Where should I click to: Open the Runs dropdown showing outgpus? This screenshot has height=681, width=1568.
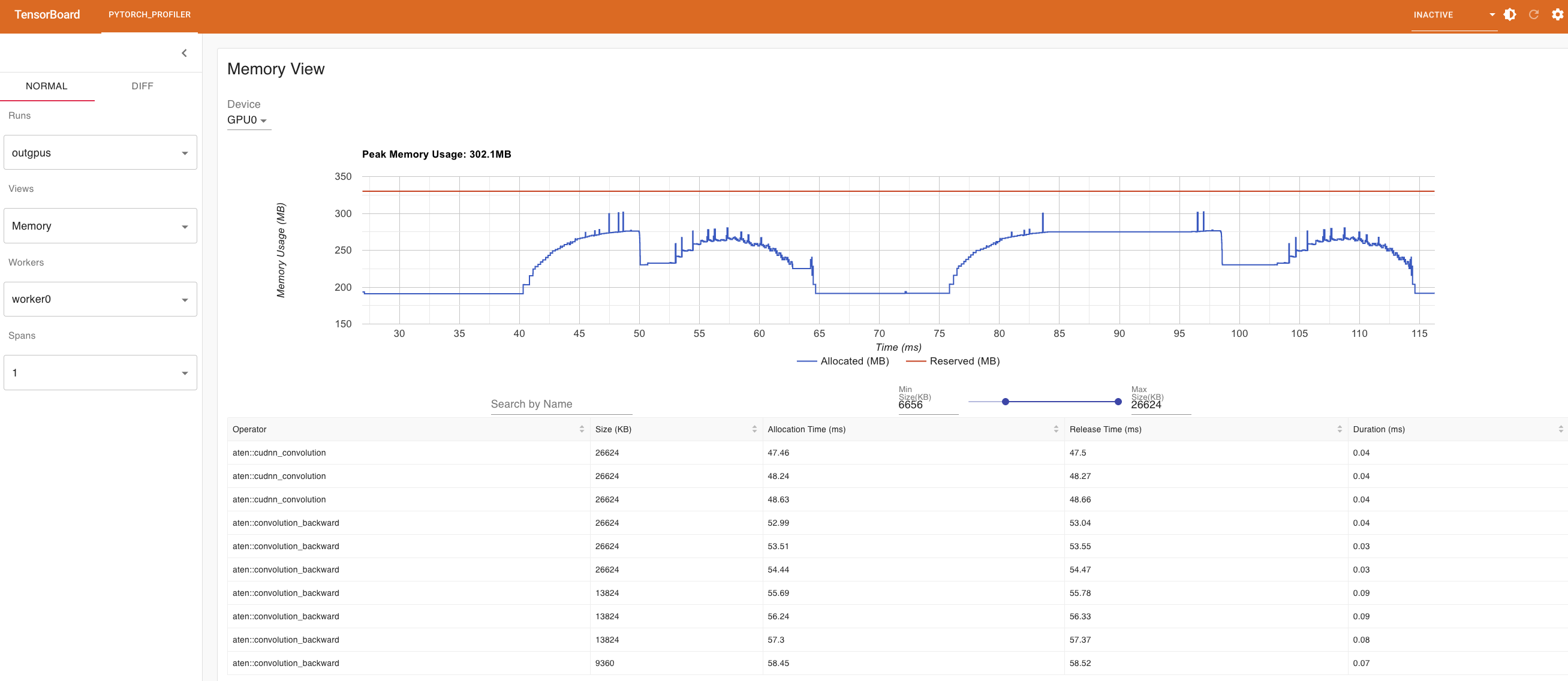coord(100,153)
